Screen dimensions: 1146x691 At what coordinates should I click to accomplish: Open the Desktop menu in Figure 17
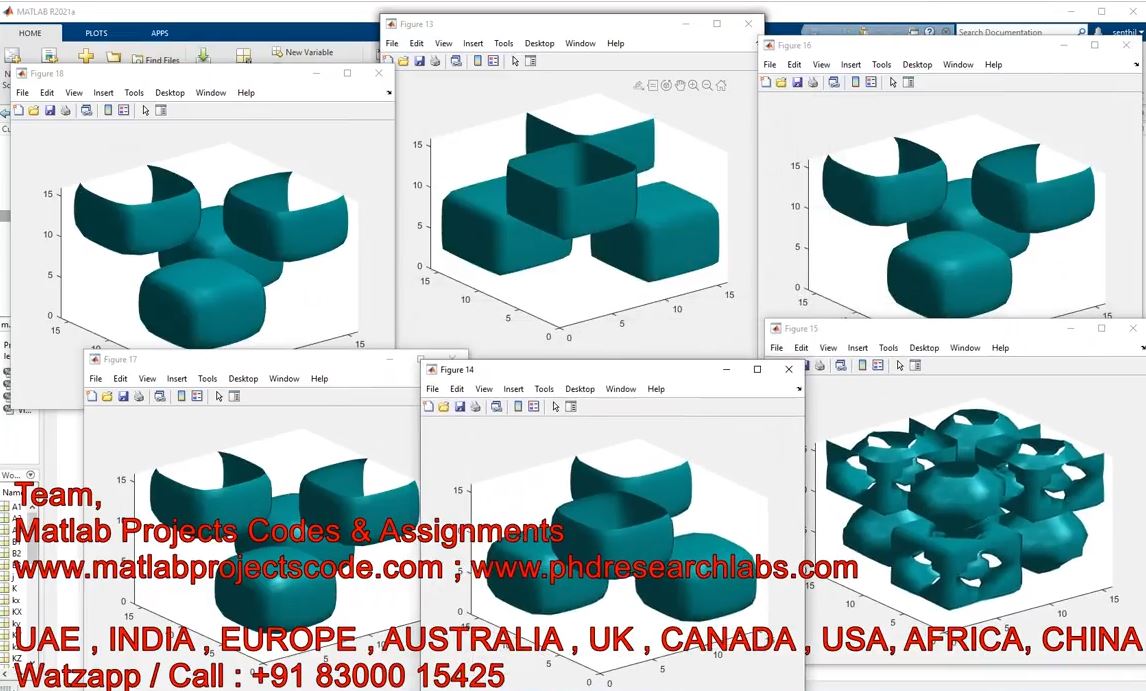point(243,379)
